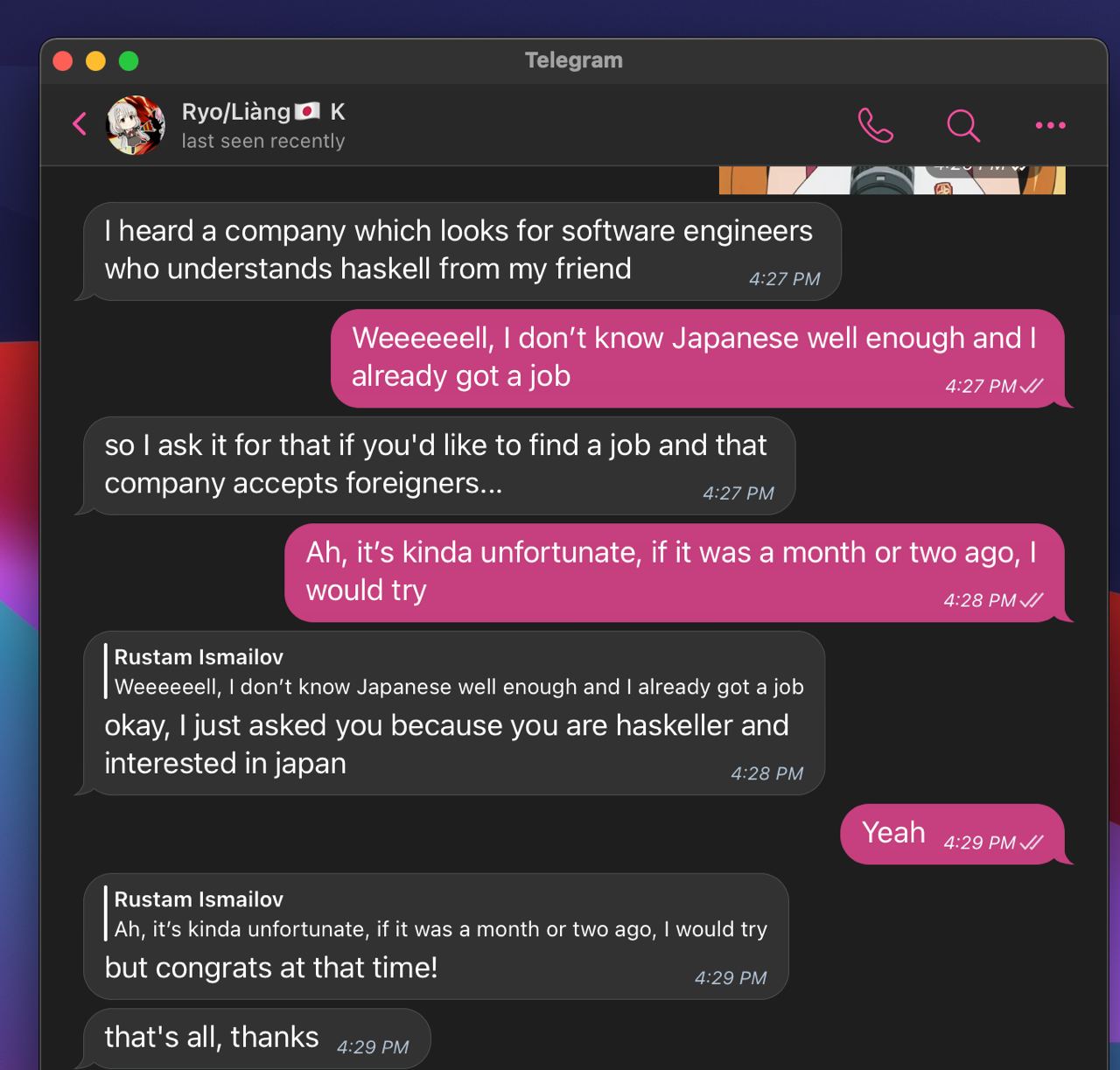1120x1070 pixels.
Task: Click the Japan flag emoji in chat title
Action: point(307,112)
